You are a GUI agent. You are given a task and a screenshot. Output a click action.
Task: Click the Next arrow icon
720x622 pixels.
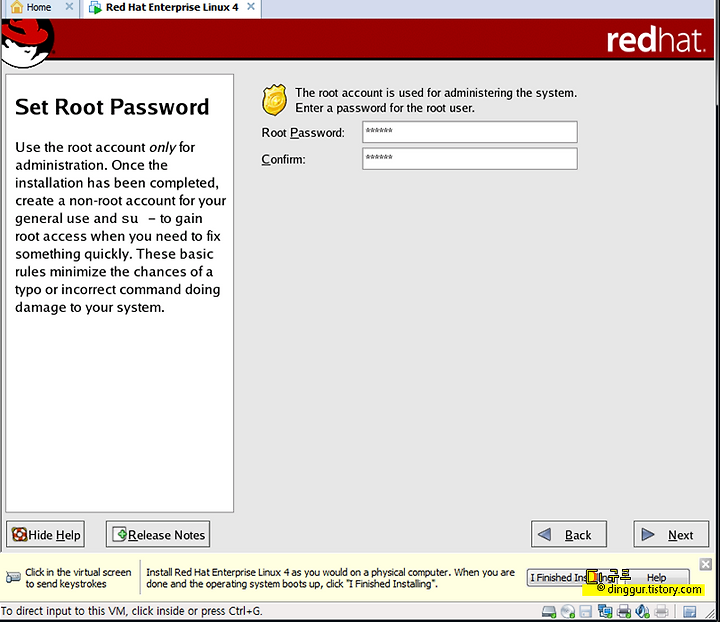pyautogui.click(x=648, y=535)
